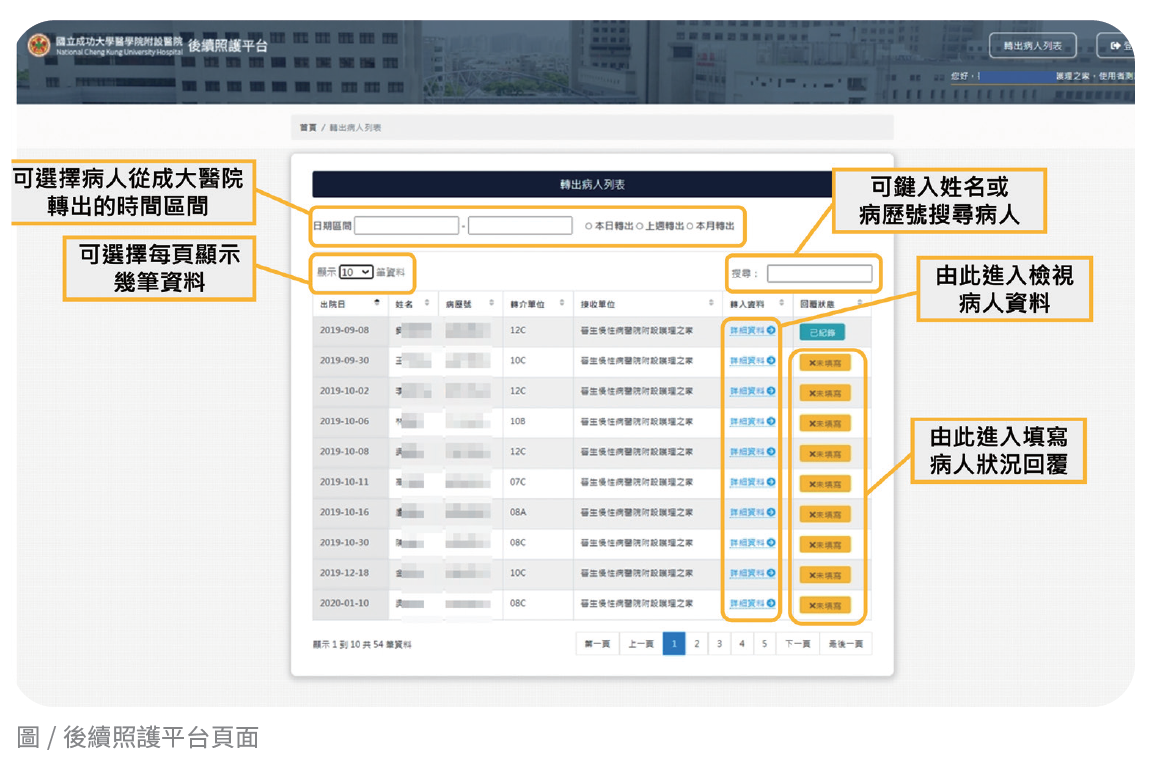Click arrow icon beside 詳細資料 for 2019-09-08 row

tap(771, 330)
